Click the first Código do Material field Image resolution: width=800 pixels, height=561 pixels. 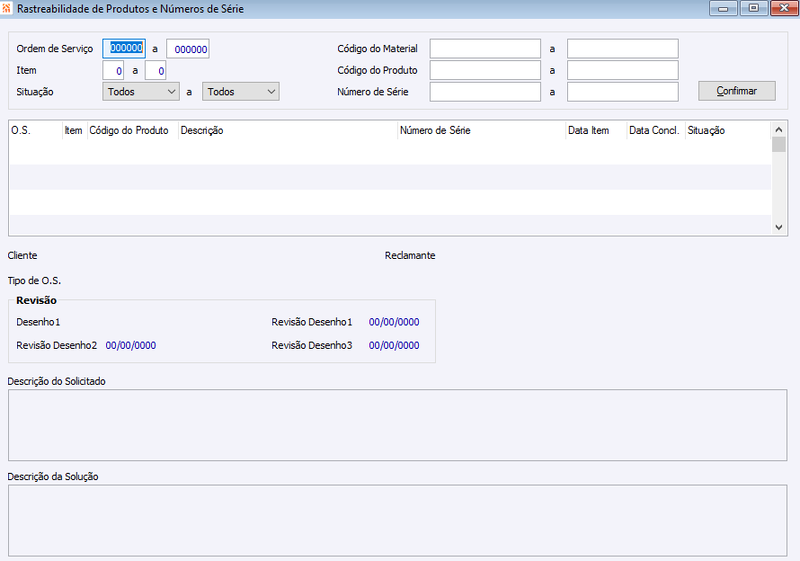(x=485, y=49)
